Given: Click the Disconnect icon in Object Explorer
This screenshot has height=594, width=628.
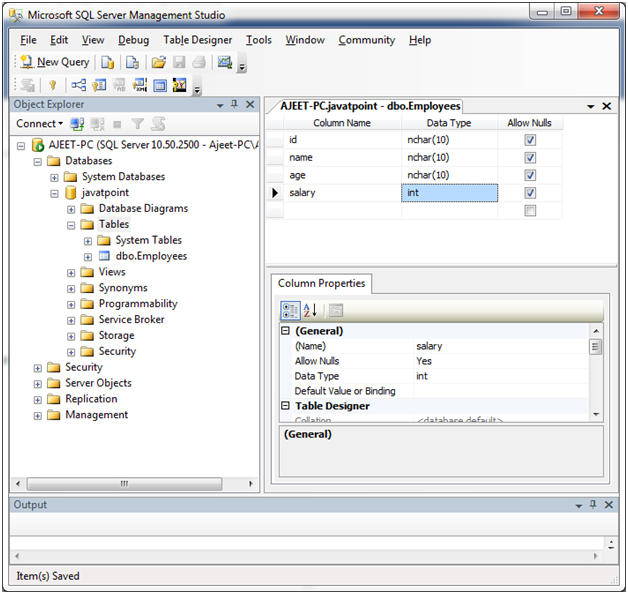Looking at the screenshot, I should click(x=97, y=124).
